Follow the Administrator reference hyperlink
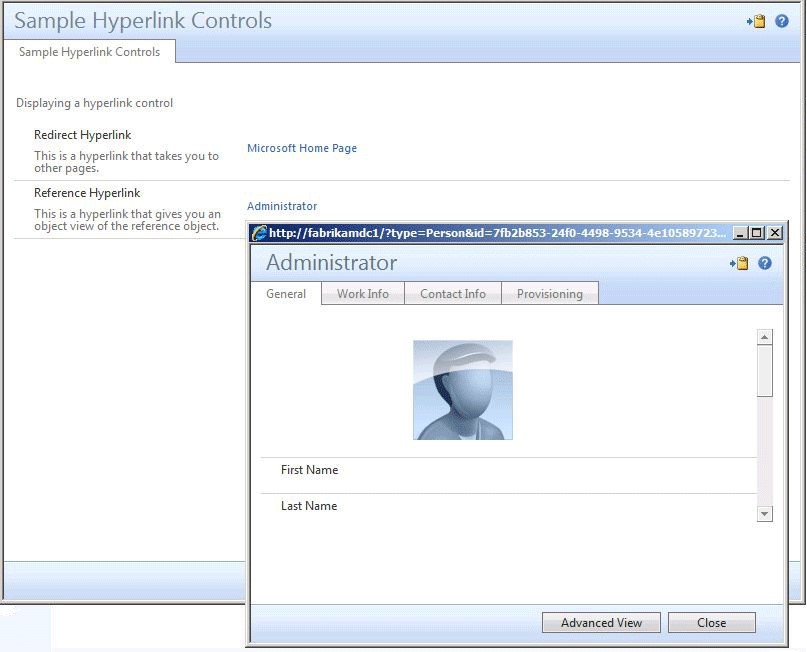This screenshot has height=652, width=807. [x=281, y=205]
